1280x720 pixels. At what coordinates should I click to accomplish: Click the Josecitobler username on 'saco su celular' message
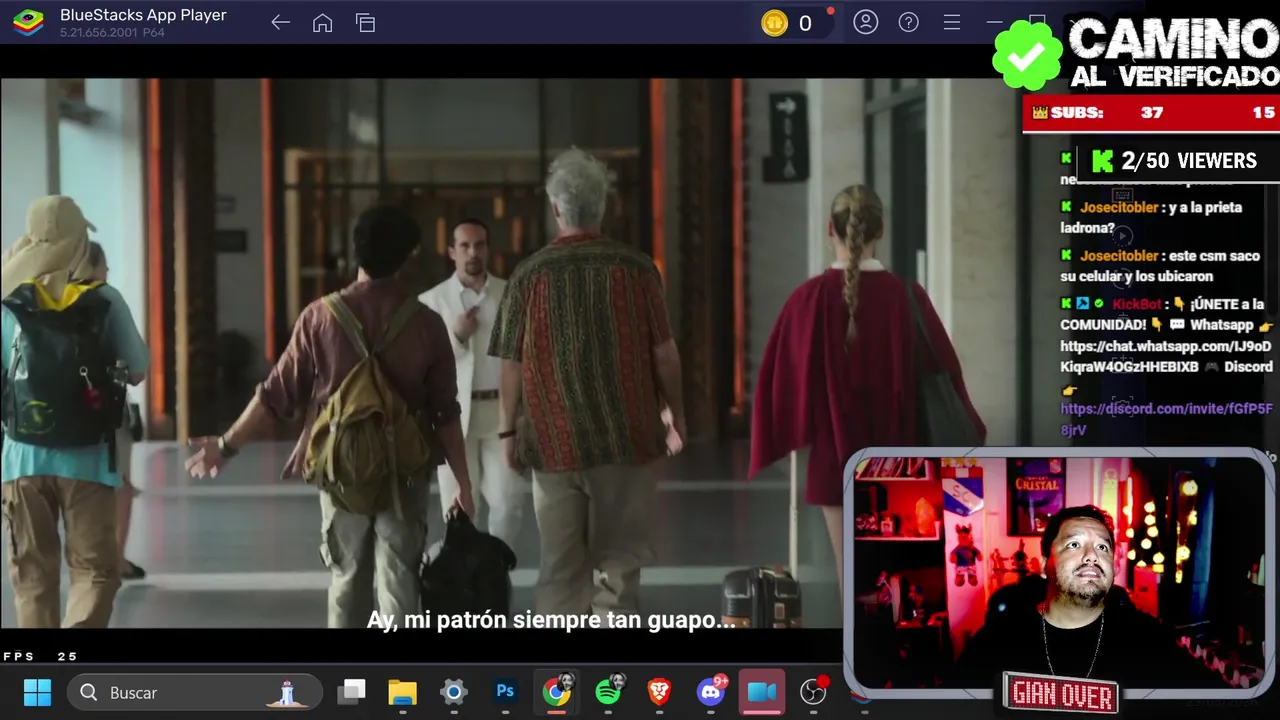tap(1119, 256)
